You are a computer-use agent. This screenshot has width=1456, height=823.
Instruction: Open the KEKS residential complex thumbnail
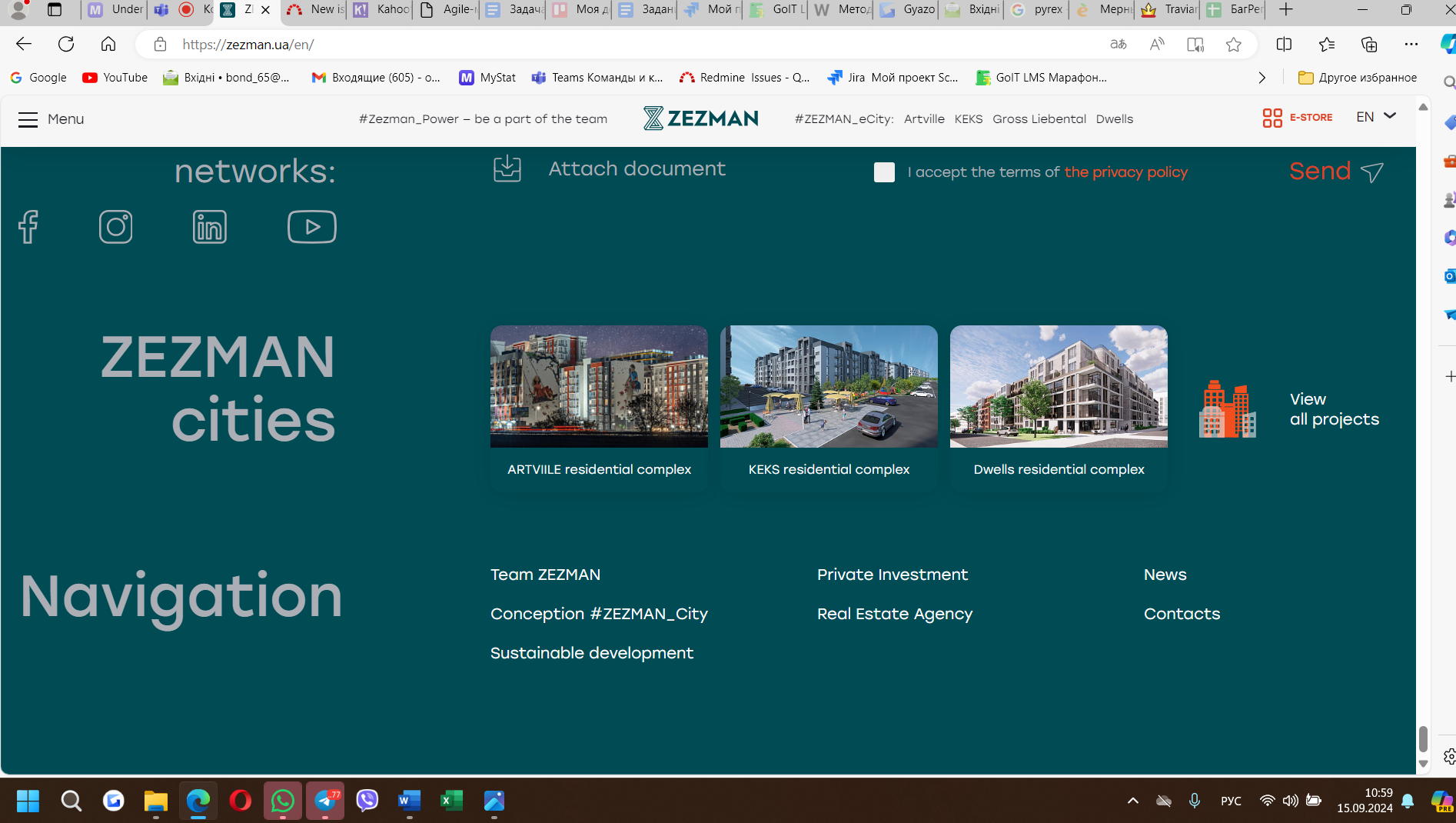828,387
